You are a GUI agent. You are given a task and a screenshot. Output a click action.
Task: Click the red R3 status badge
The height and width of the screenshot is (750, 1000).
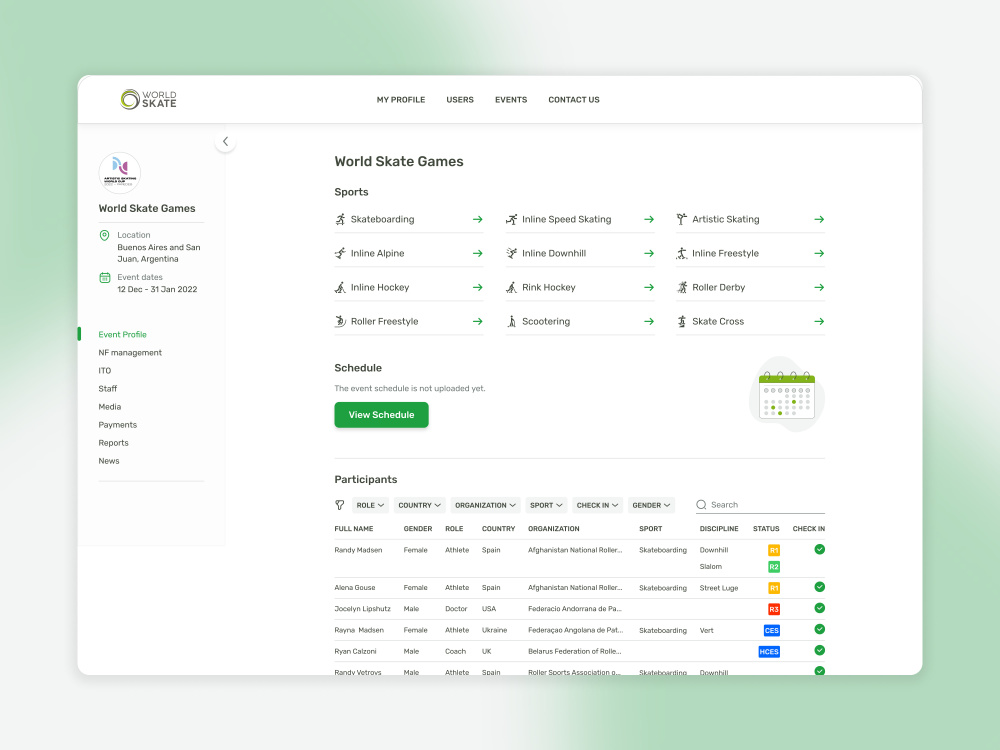click(x=774, y=609)
